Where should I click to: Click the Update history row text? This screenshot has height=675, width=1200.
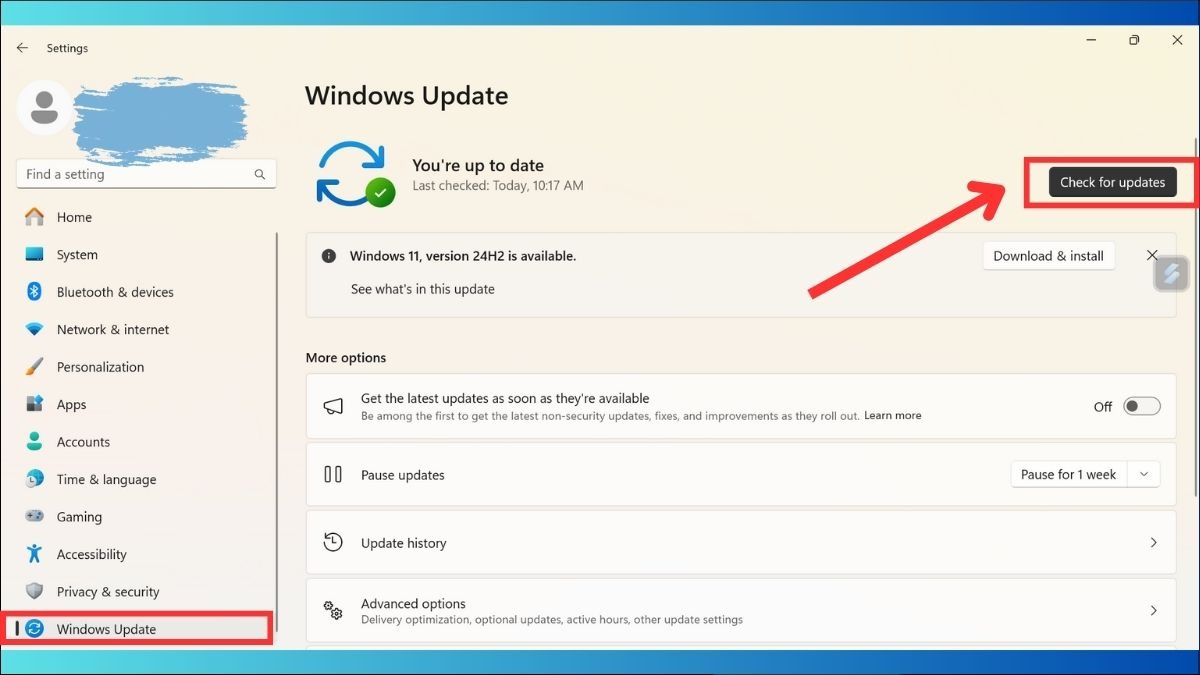(403, 543)
